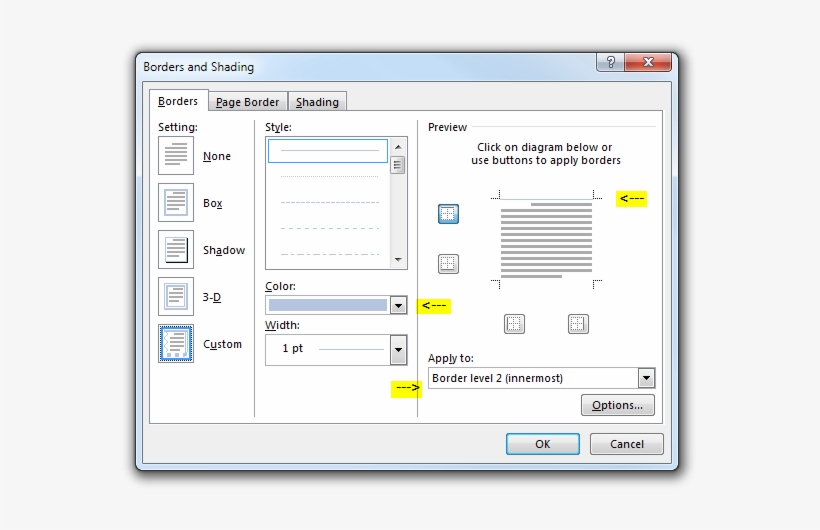Screen dimensions: 820x530
Task: Close the Borders and Shading dialog
Action: point(648,62)
